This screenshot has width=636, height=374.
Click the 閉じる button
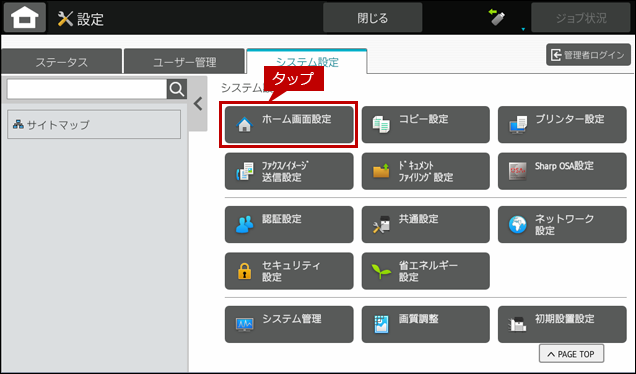[372, 18]
